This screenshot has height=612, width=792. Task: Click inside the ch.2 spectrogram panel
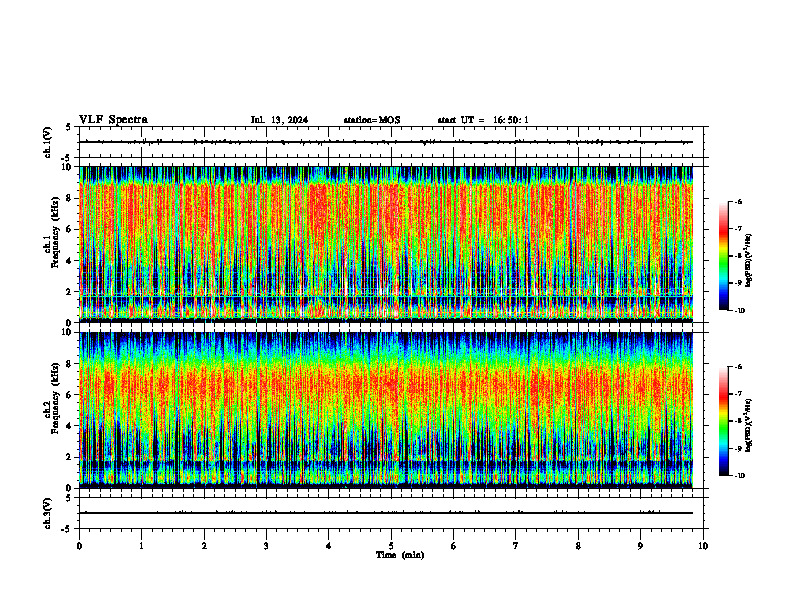coord(386,410)
